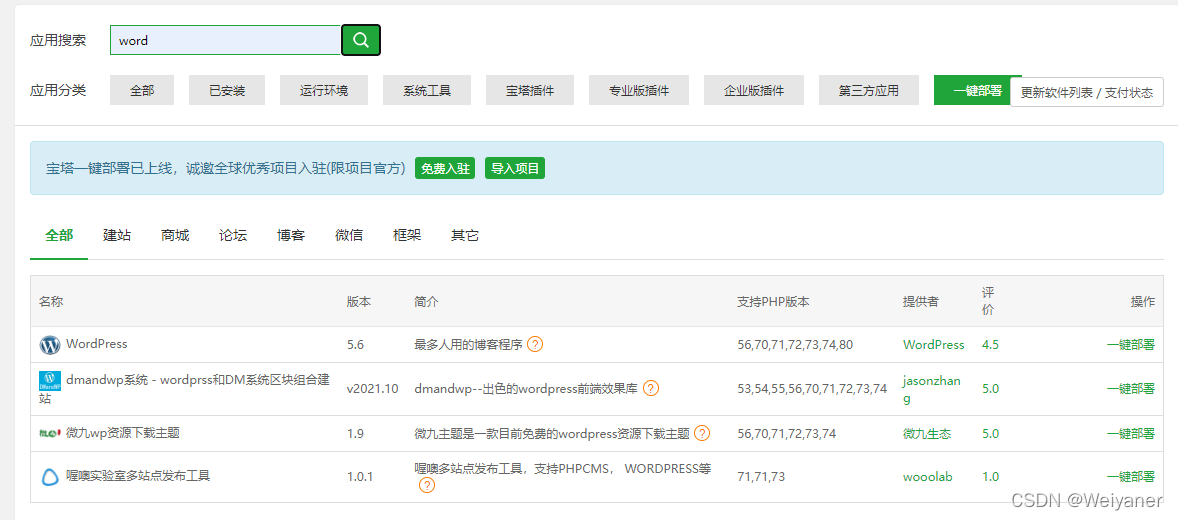Click 一键部署 link in dmandwp row
Image resolution: width=1178 pixels, height=520 pixels.
pos(1131,388)
